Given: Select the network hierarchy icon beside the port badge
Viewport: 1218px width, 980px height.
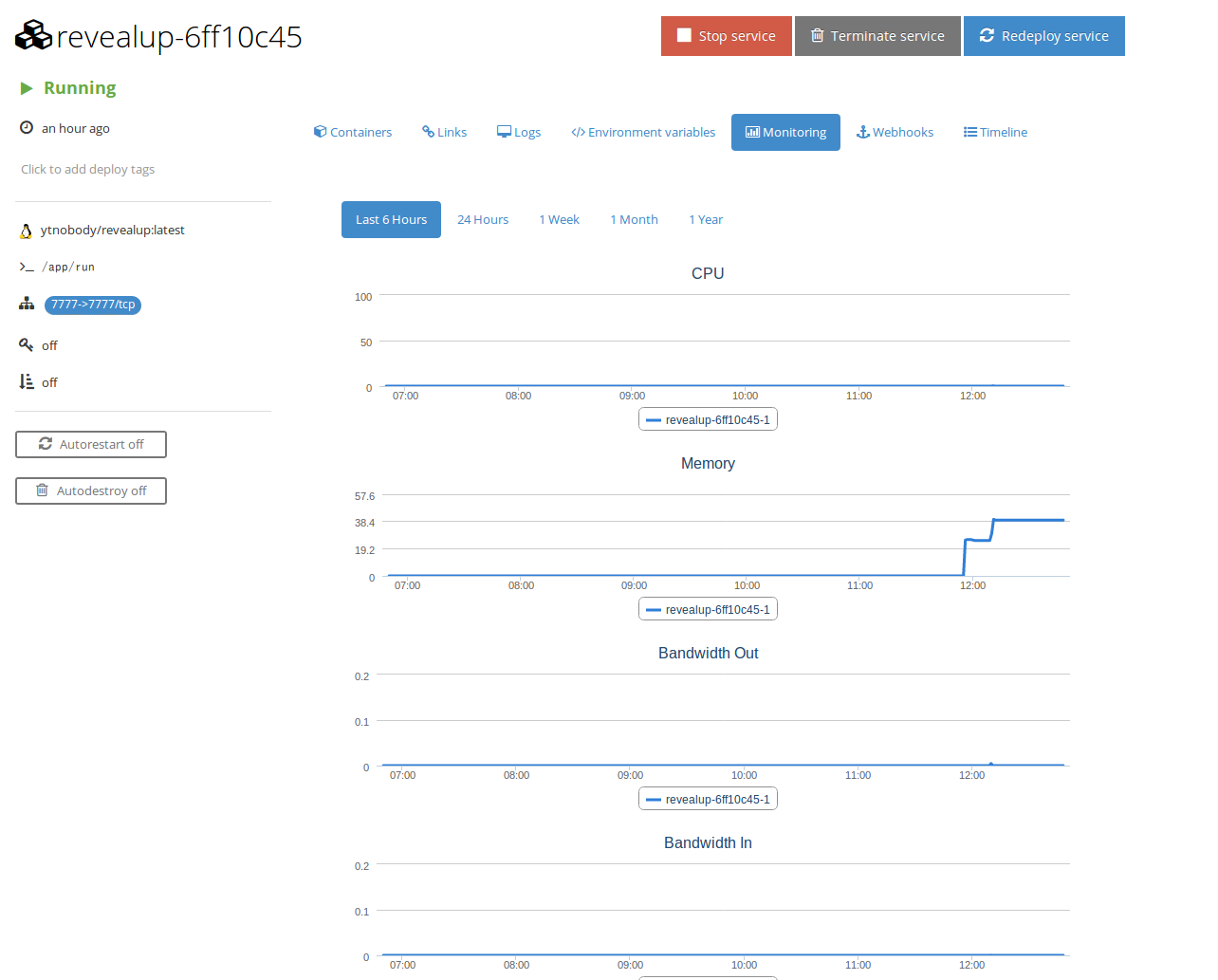Looking at the screenshot, I should pyautogui.click(x=26, y=304).
